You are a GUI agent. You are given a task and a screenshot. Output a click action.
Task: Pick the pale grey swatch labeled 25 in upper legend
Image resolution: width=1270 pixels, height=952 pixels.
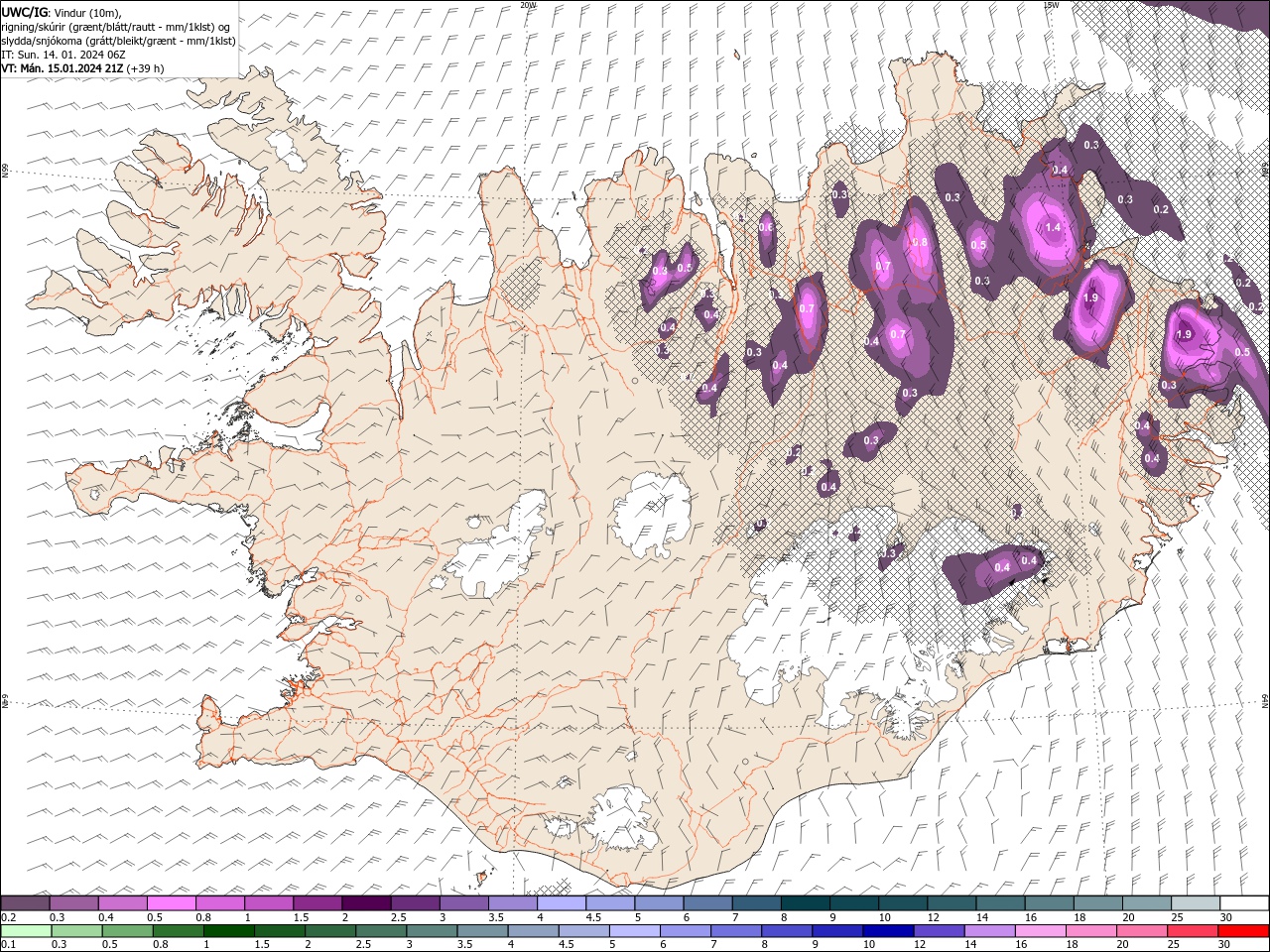point(1196,903)
